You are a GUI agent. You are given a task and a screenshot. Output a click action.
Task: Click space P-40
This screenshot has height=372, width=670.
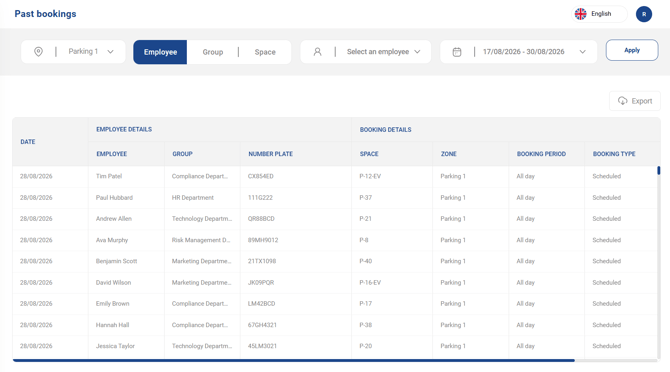point(366,261)
